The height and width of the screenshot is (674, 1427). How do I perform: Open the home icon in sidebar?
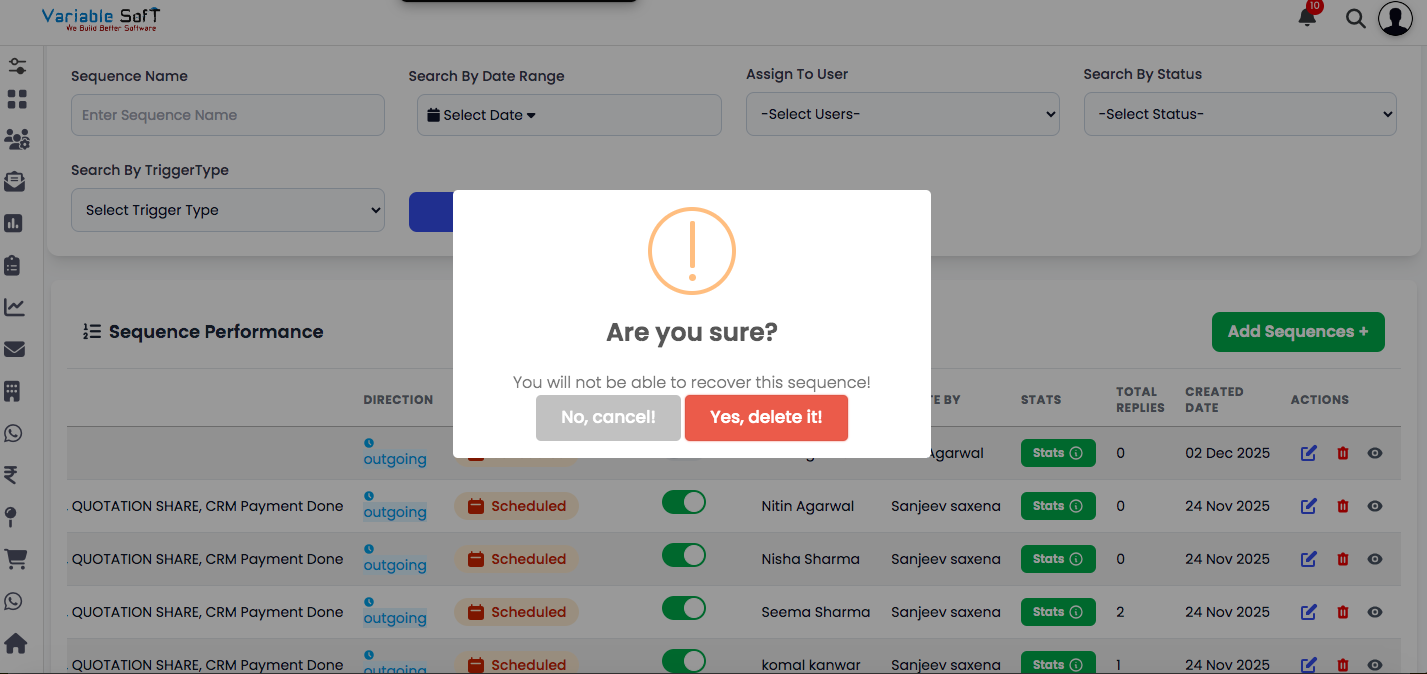click(x=16, y=643)
